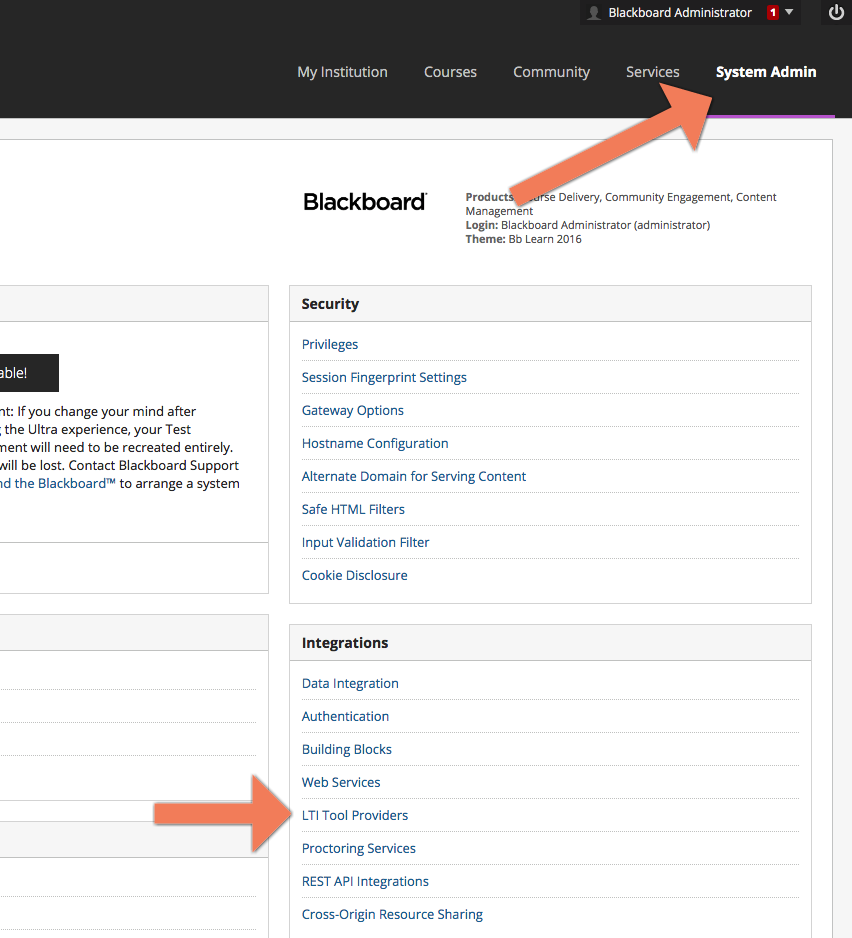Viewport: 852px width, 938px height.
Task: Open Proctoring Services
Action: (358, 848)
